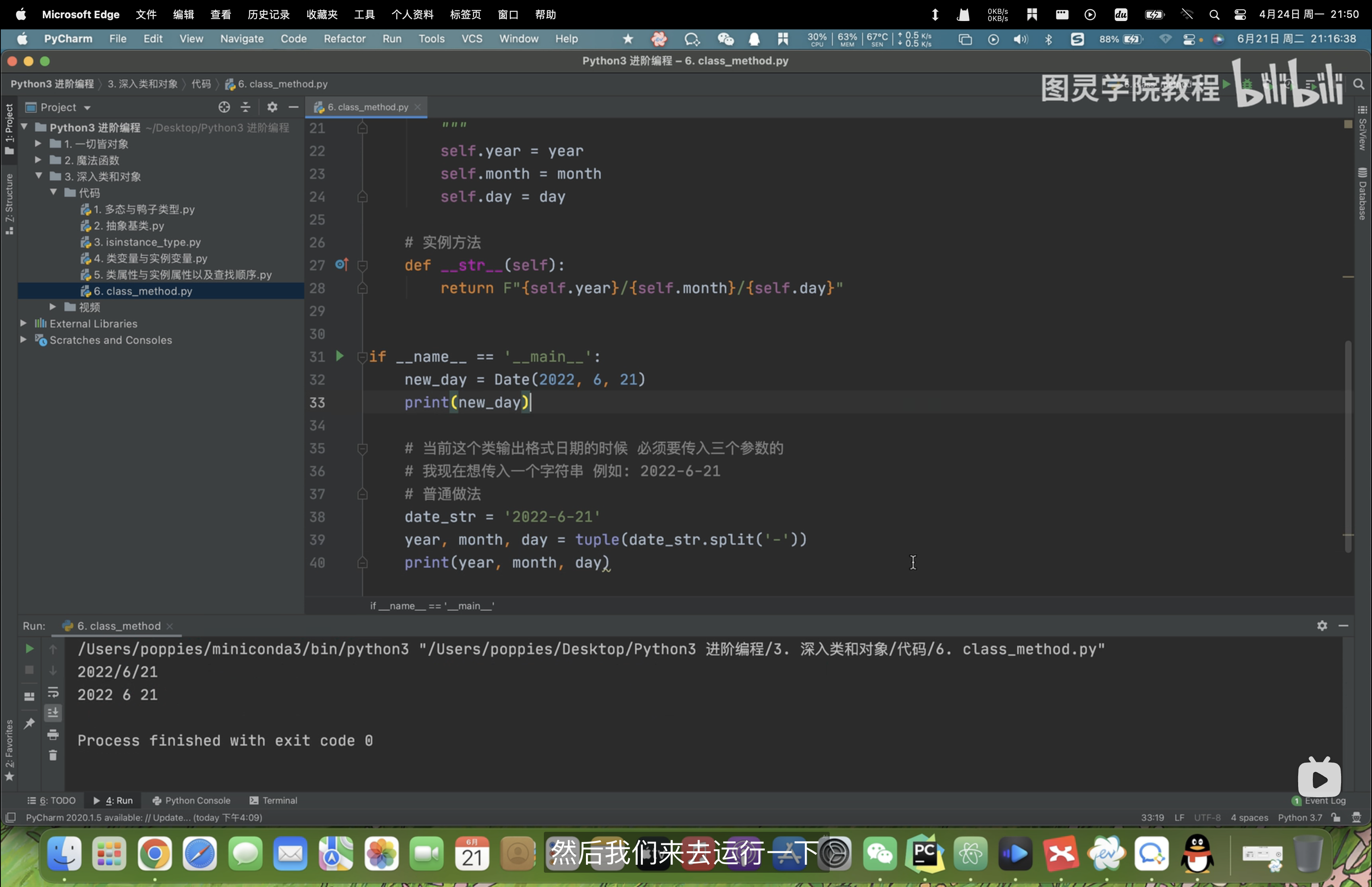Hide Run panel with minus icon

point(1343,625)
